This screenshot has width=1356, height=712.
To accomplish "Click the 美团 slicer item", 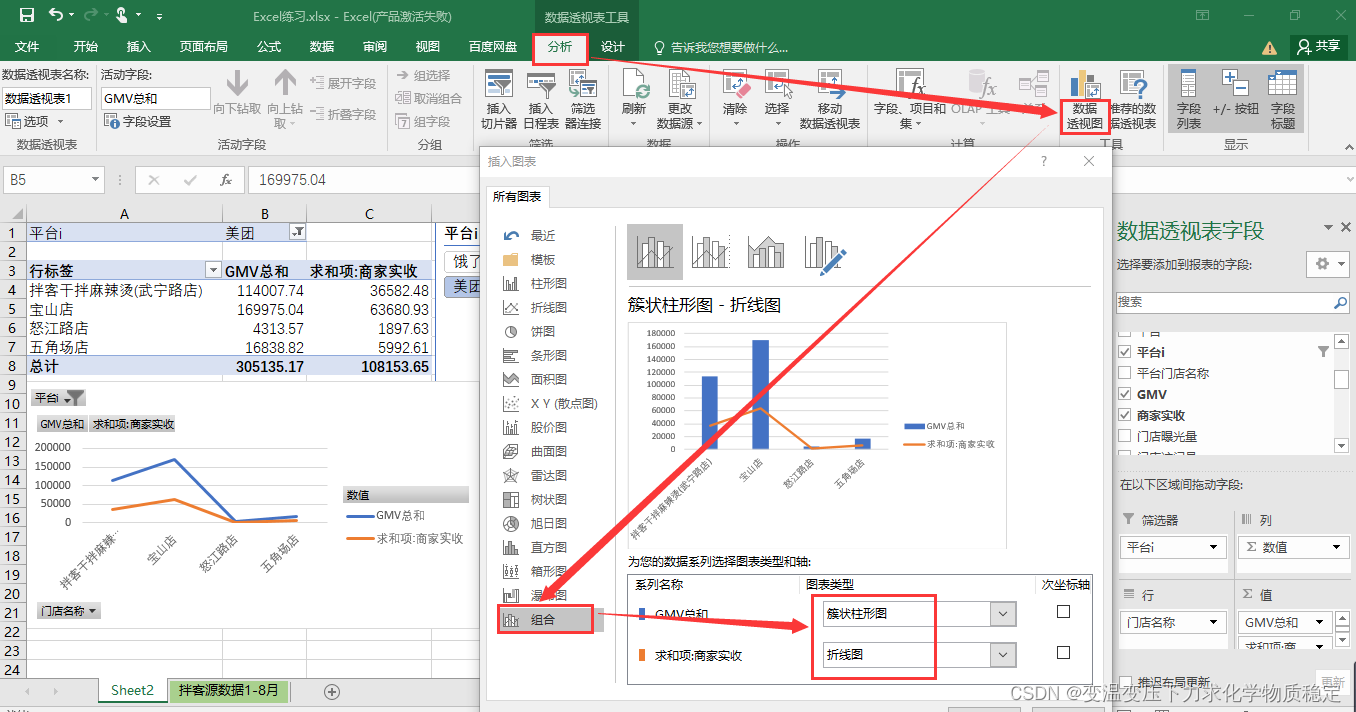I will (x=462, y=286).
